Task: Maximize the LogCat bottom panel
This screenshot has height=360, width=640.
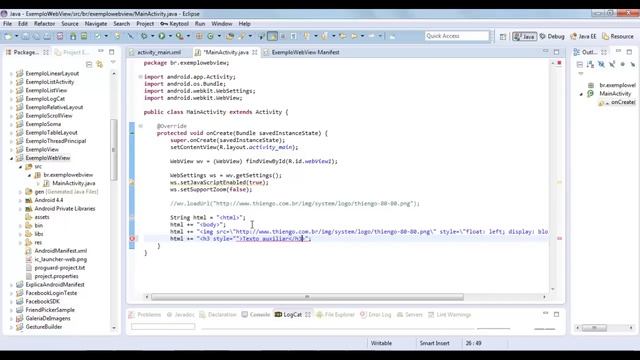Action: click(x=556, y=314)
